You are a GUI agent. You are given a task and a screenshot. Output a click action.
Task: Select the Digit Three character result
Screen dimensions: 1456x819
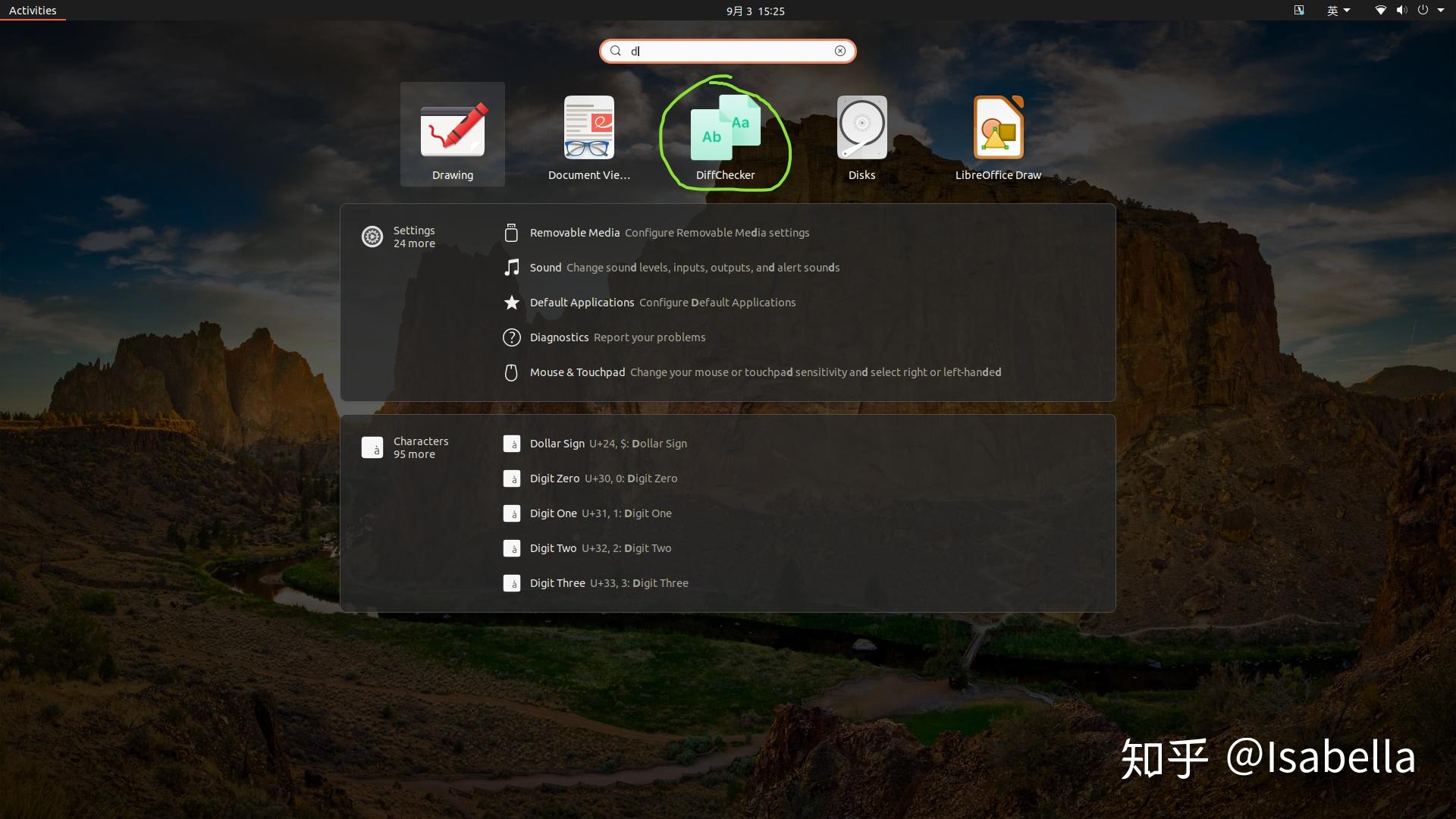[x=804, y=583]
